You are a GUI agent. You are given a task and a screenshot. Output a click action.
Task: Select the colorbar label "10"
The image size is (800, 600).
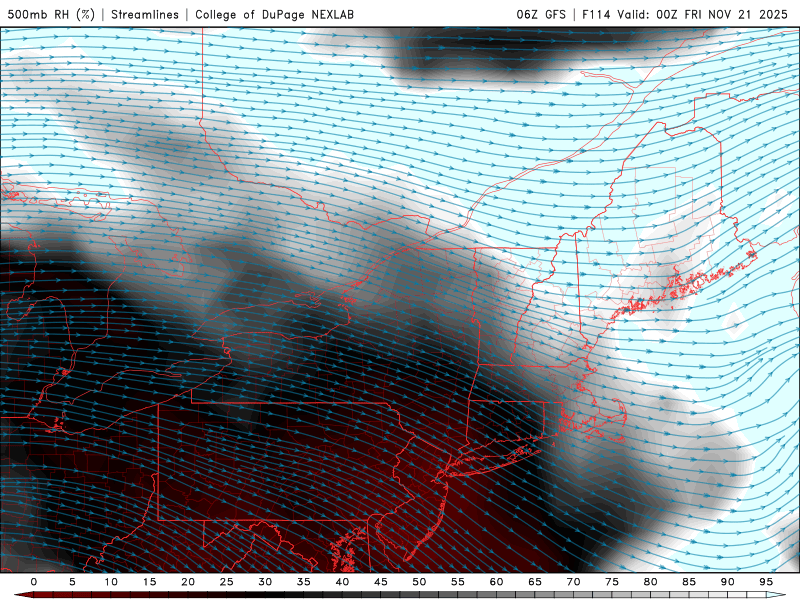click(x=111, y=582)
